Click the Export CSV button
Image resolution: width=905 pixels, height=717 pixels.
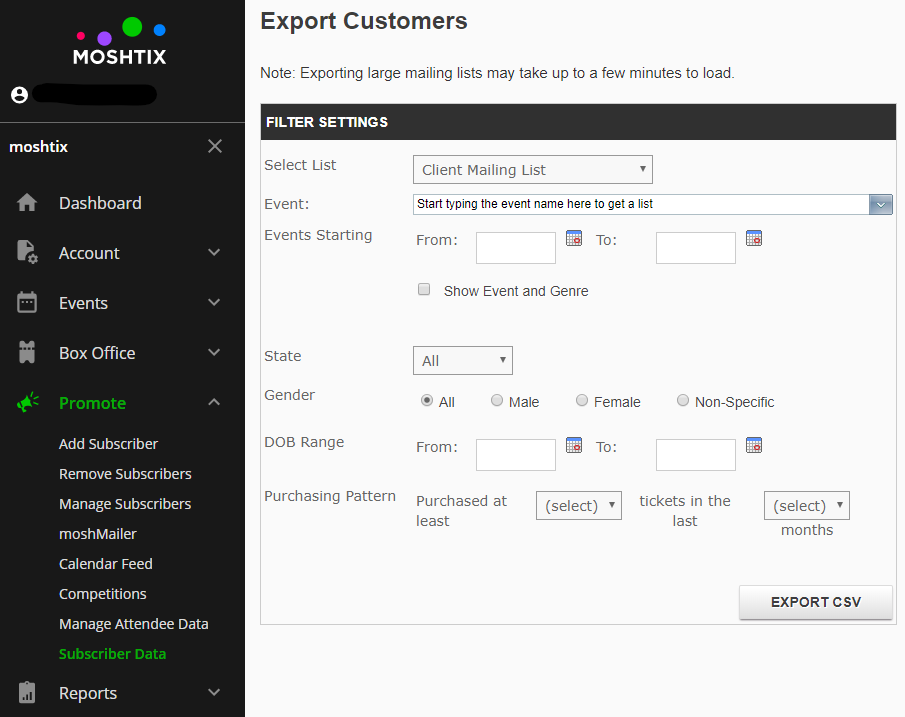pyautogui.click(x=816, y=602)
